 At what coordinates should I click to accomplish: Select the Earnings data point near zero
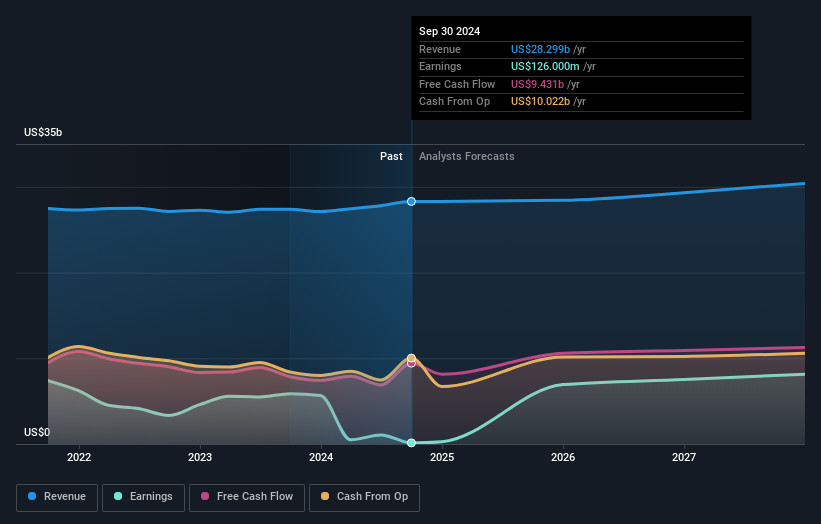tap(412, 443)
